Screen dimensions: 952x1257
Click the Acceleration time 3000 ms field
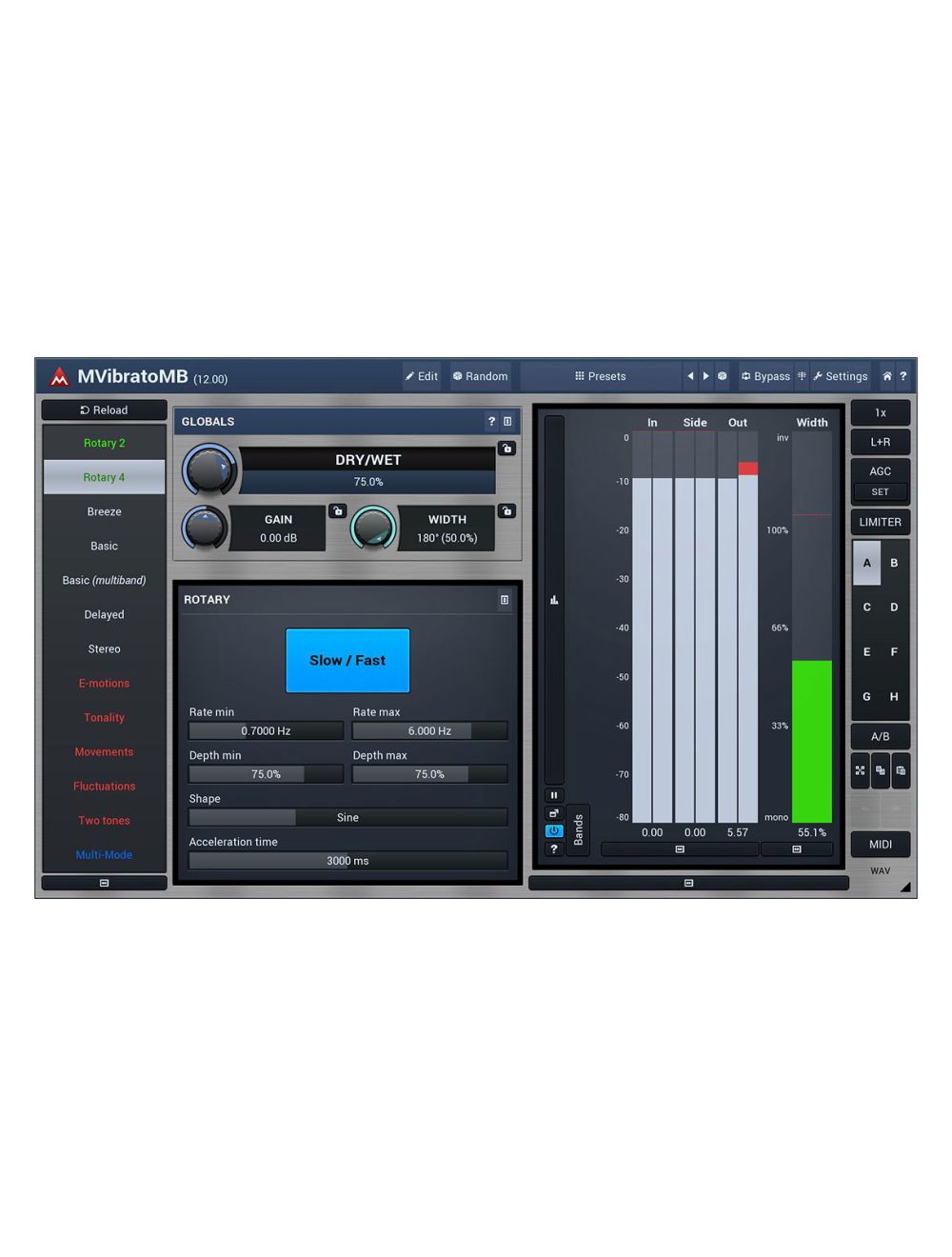pyautogui.click(x=347, y=860)
